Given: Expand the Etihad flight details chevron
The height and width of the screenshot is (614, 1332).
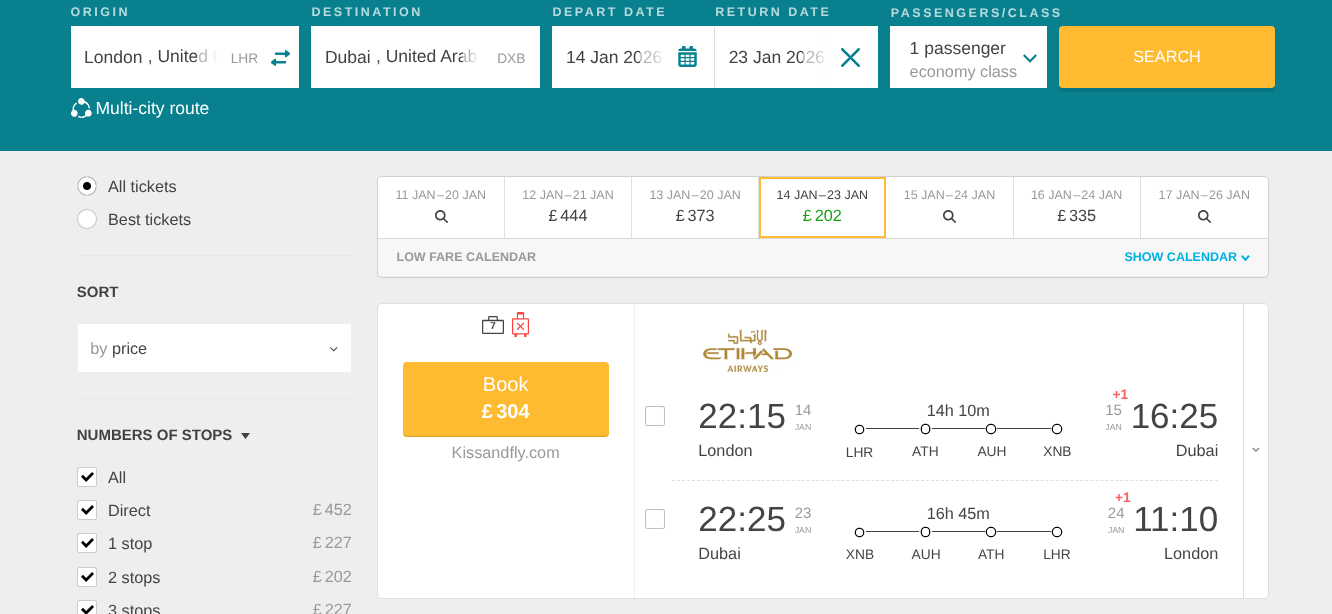Looking at the screenshot, I should (x=1255, y=449).
